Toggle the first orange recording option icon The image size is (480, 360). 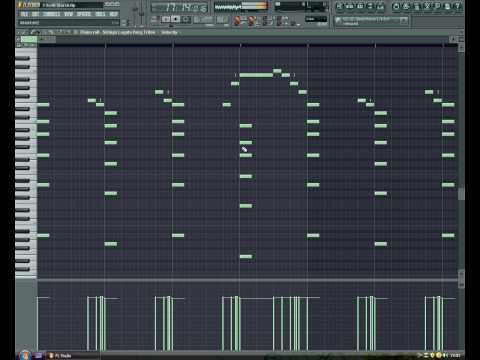[x=238, y=21]
